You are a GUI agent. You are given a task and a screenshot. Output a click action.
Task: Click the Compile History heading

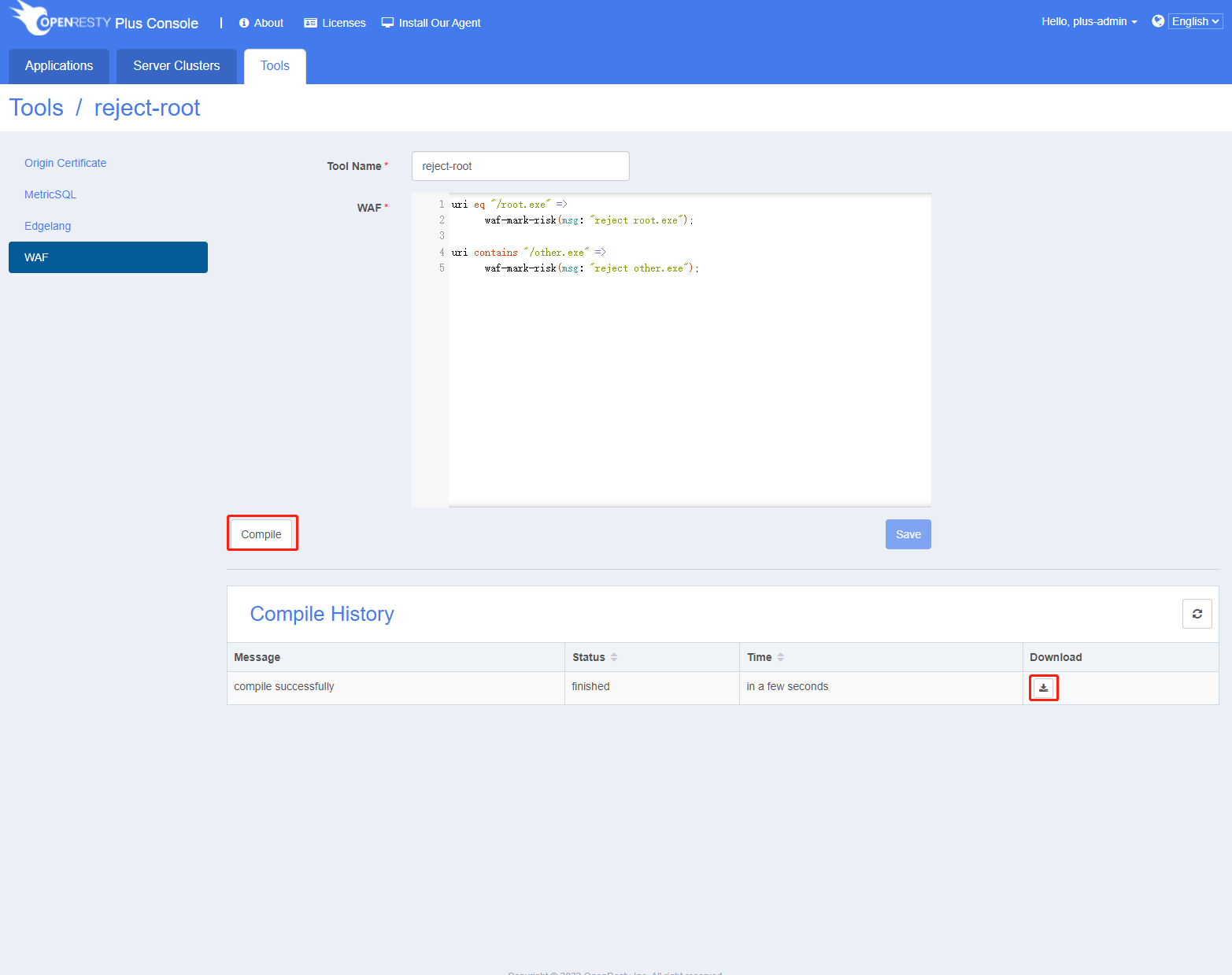[x=322, y=614]
